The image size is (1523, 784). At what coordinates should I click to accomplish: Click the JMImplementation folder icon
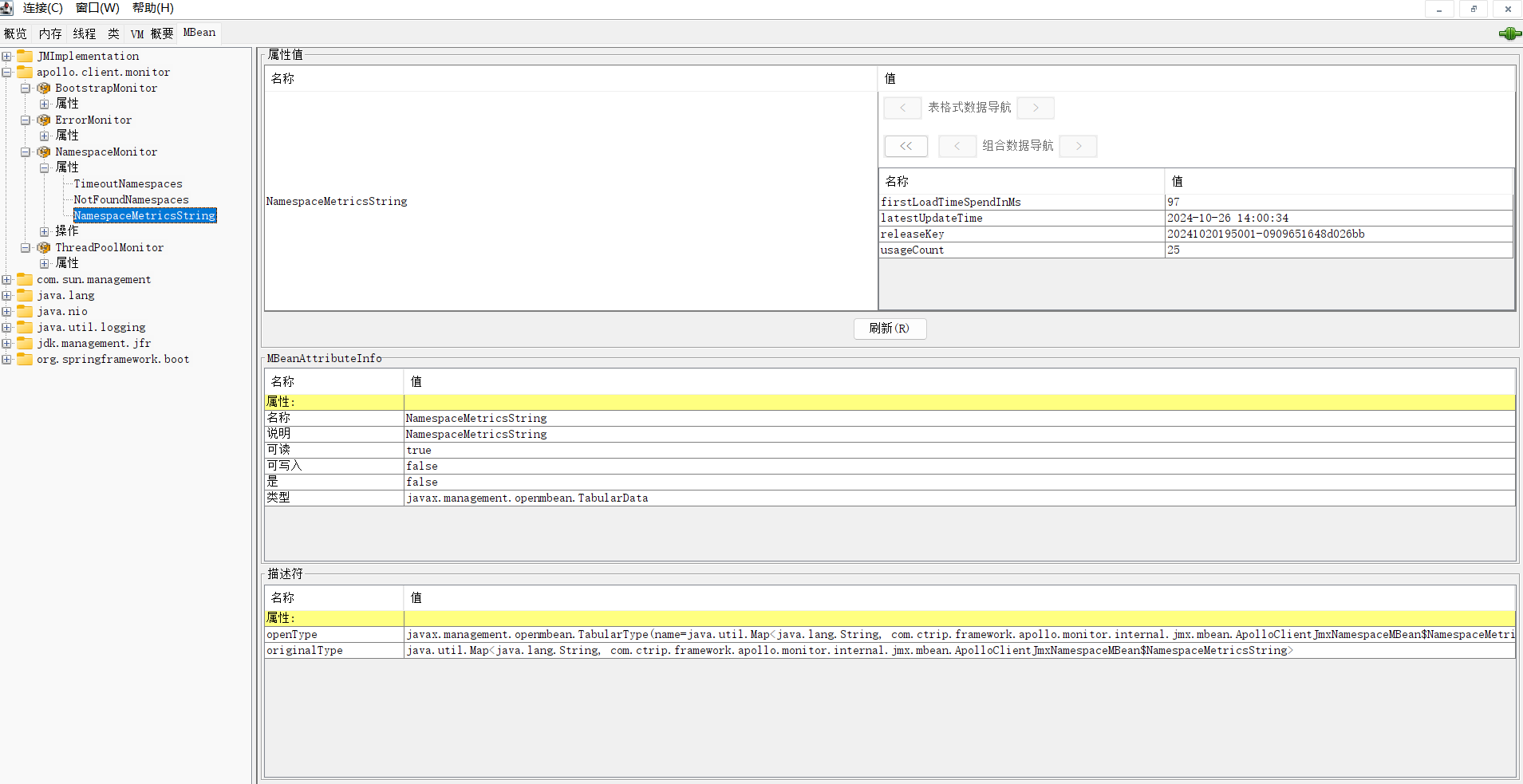(x=25, y=56)
